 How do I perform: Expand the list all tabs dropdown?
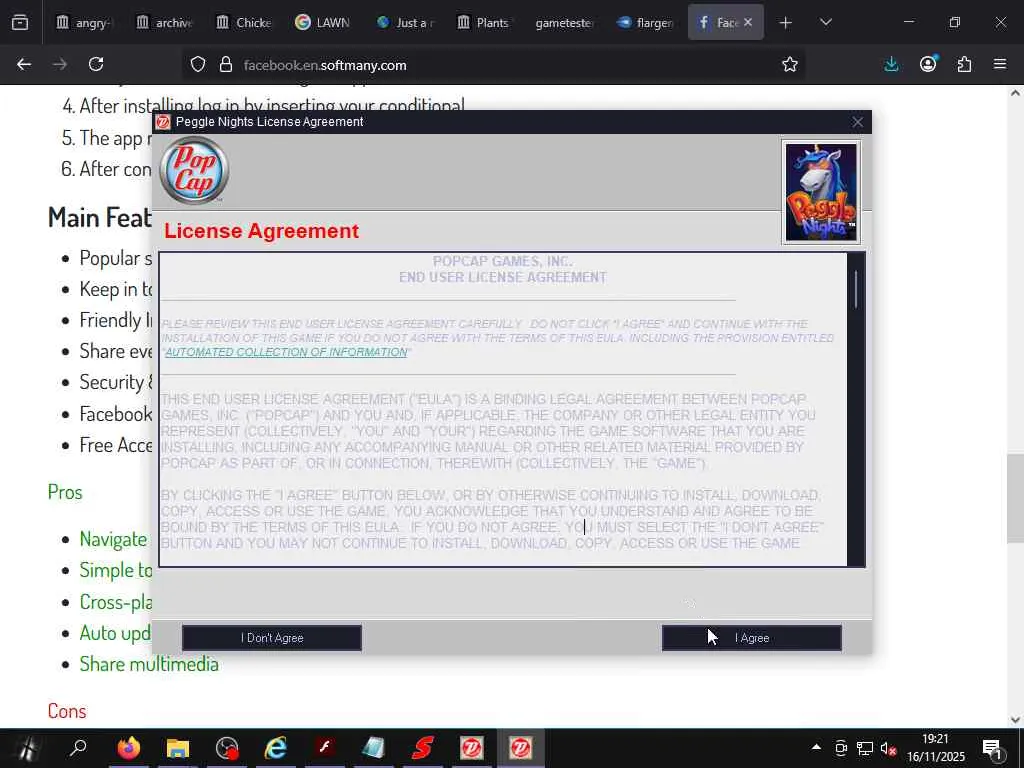coord(826,22)
